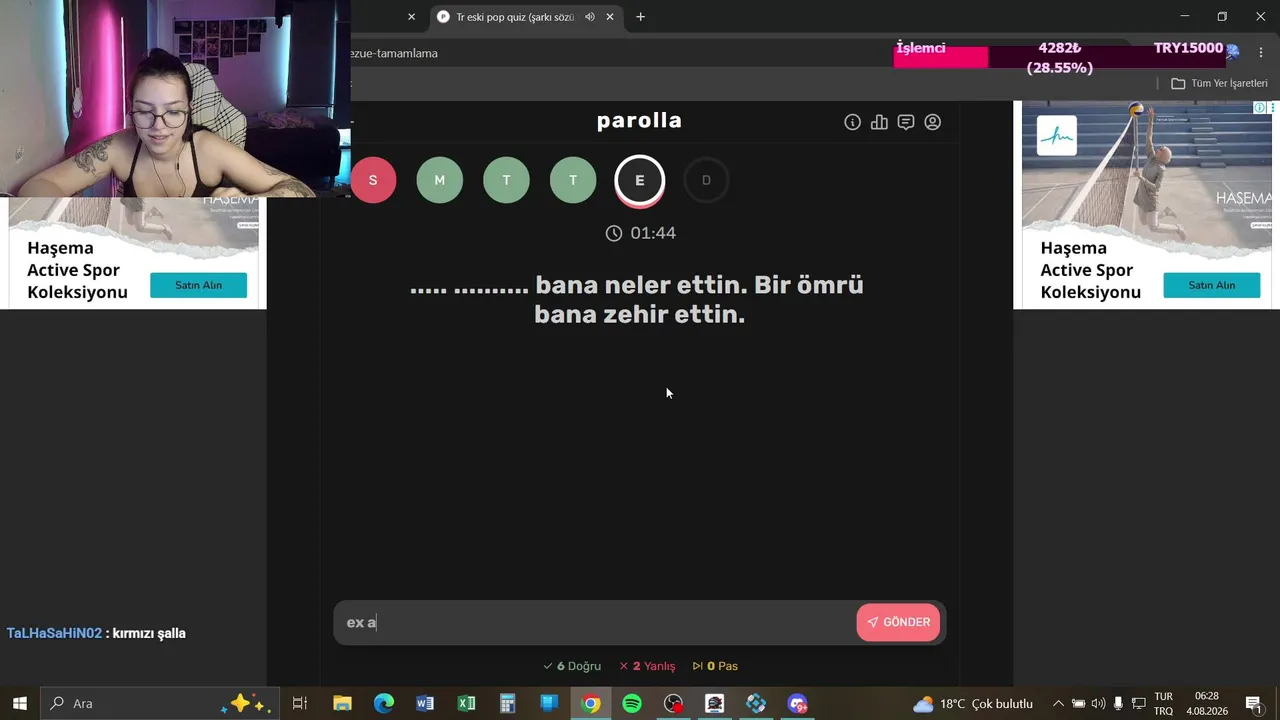Click the Windows taskbar search box
This screenshot has height=720, width=1280.
(160, 704)
